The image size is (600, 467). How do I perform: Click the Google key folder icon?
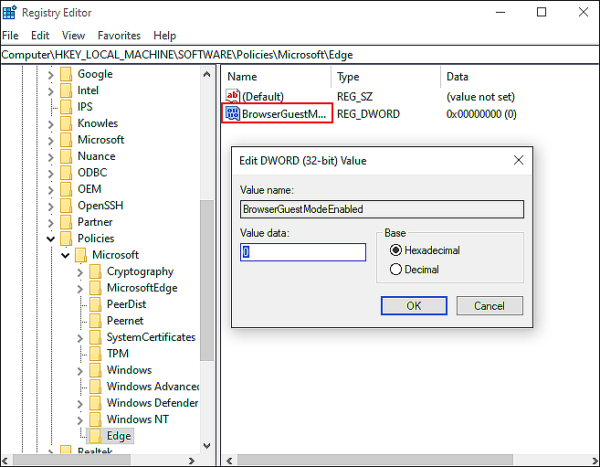(x=66, y=74)
